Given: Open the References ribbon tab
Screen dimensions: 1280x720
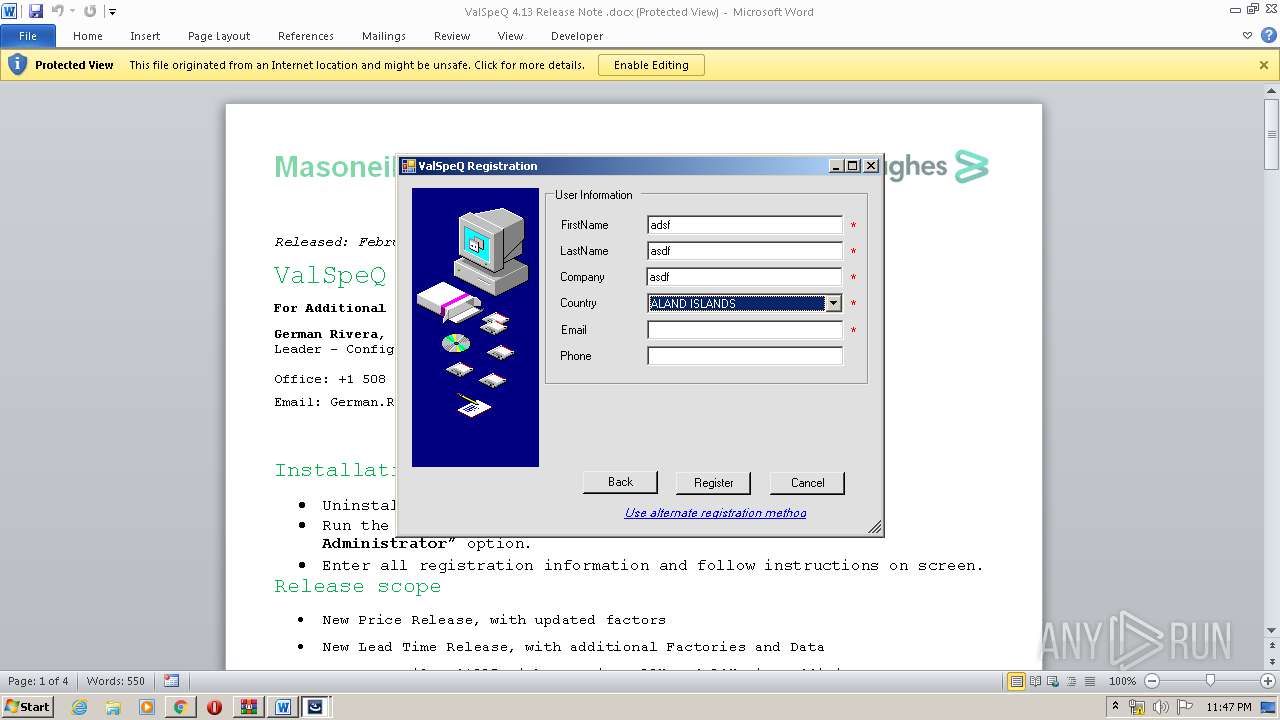Looking at the screenshot, I should (x=306, y=36).
